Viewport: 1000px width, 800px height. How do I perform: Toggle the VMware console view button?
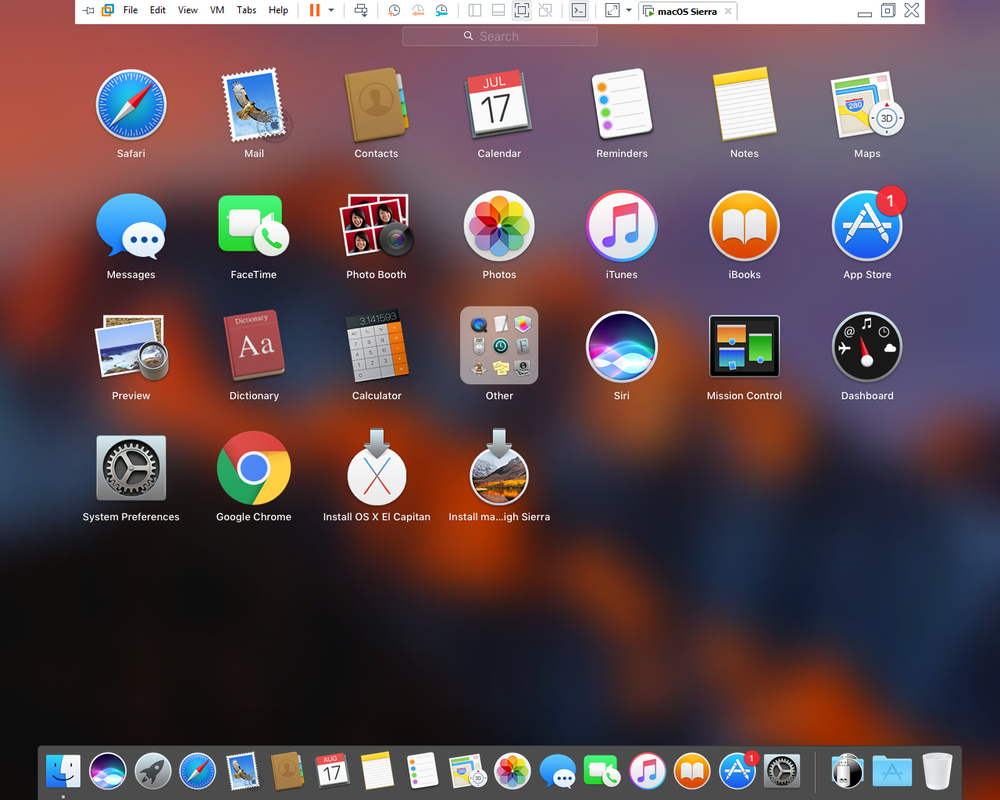click(x=578, y=11)
